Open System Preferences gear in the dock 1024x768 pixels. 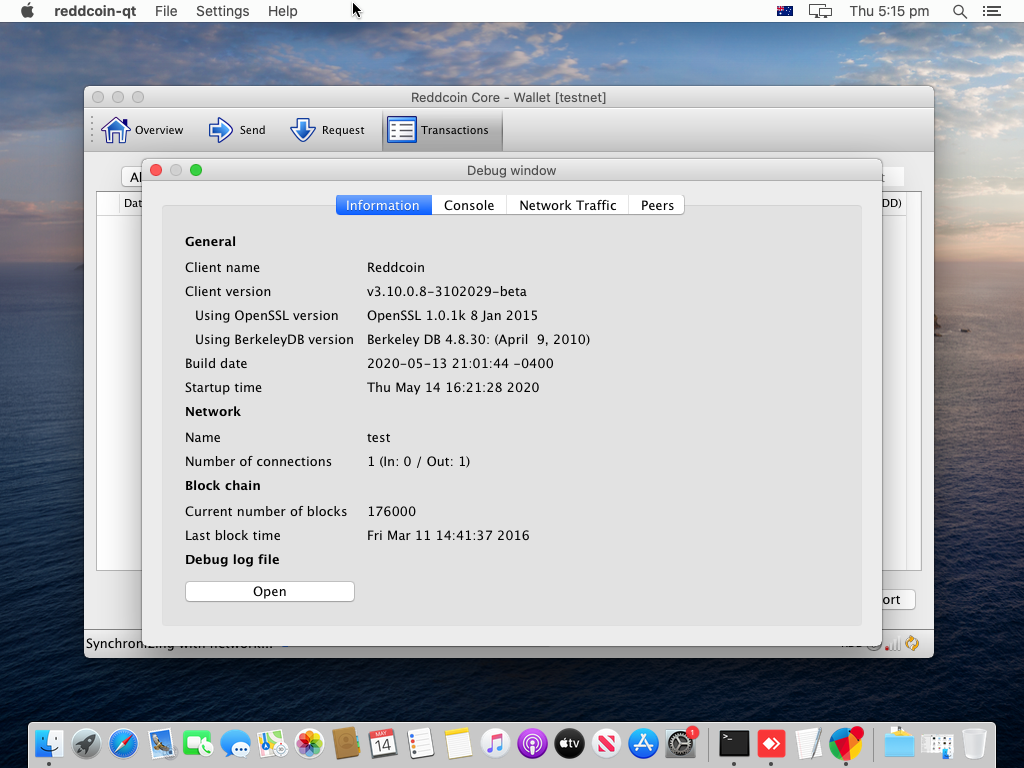pos(680,744)
